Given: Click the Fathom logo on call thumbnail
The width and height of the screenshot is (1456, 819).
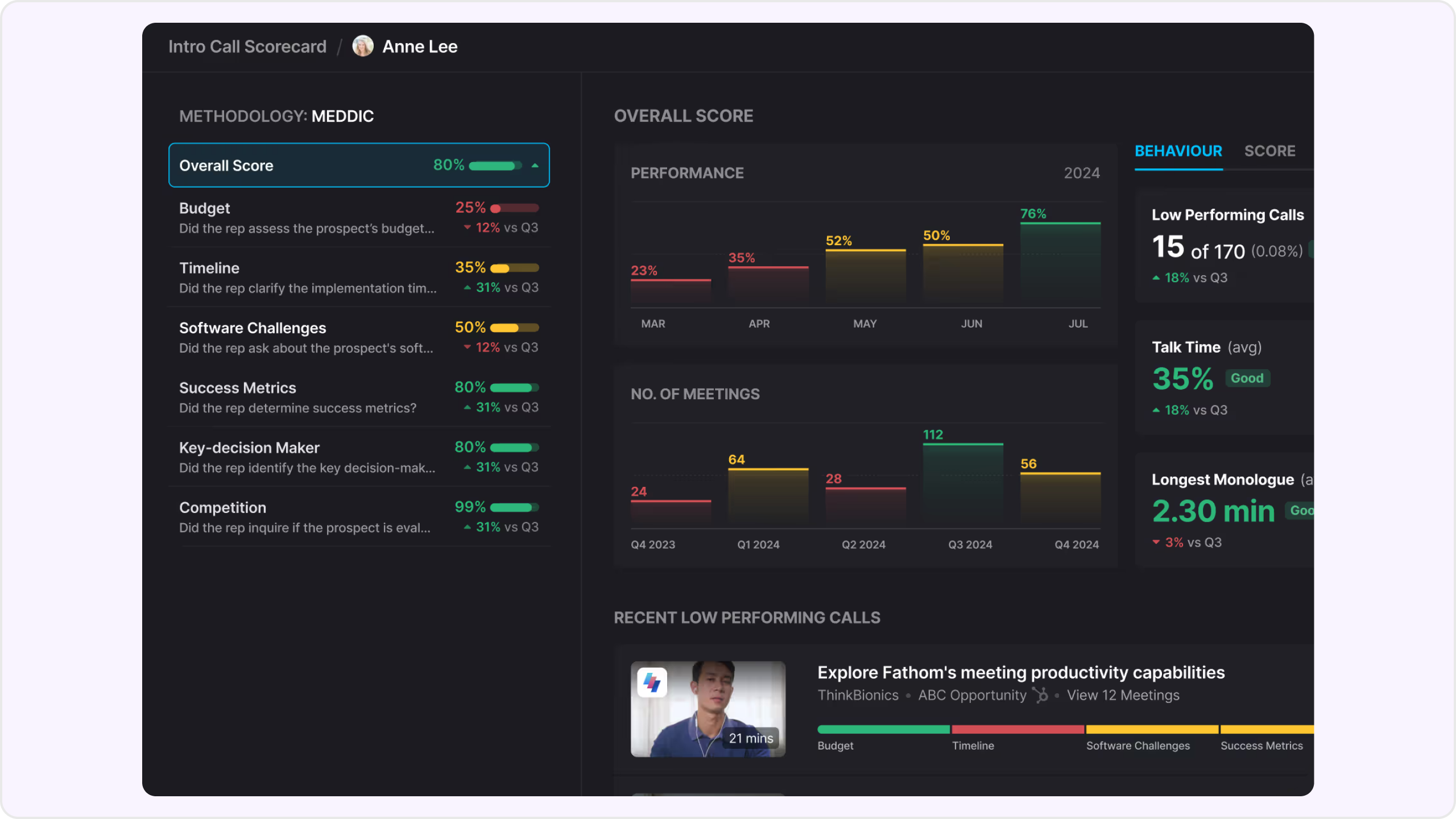Looking at the screenshot, I should 652,682.
